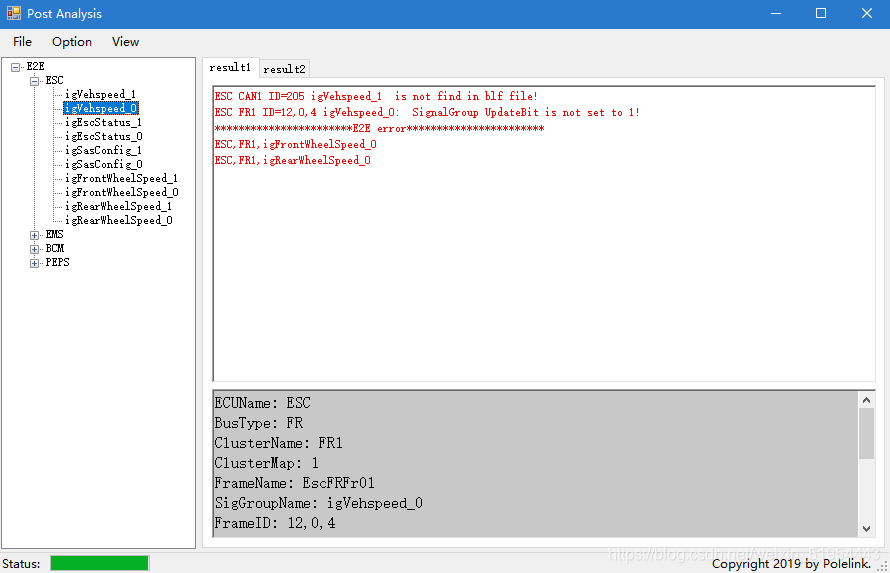Collapse the E2E root tree node
Screen dimensions: 890x573
16,67
